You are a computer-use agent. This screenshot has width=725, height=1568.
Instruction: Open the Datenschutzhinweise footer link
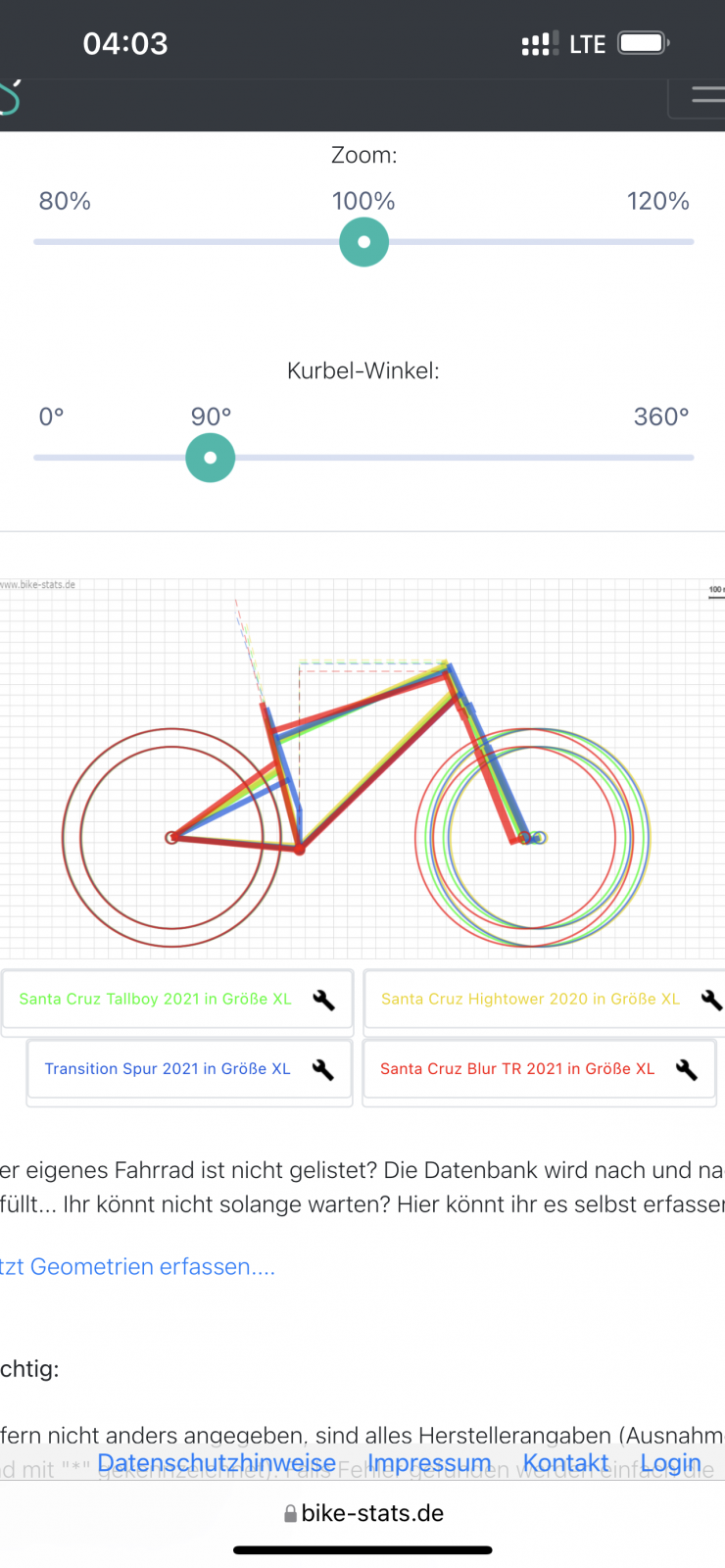217,1463
